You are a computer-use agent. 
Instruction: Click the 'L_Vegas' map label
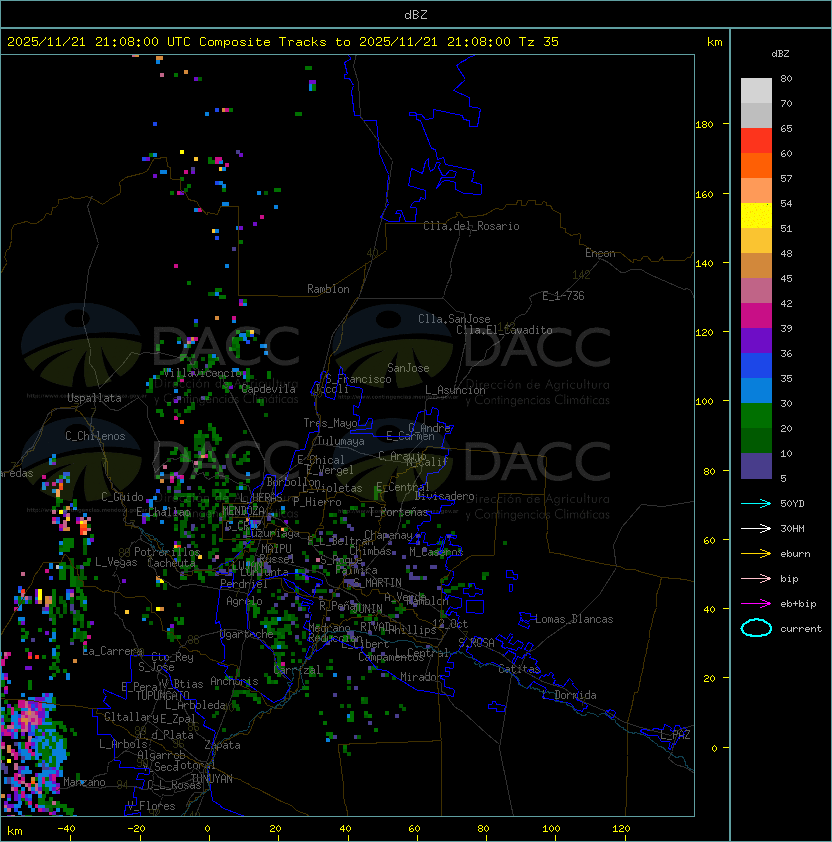click(116, 562)
